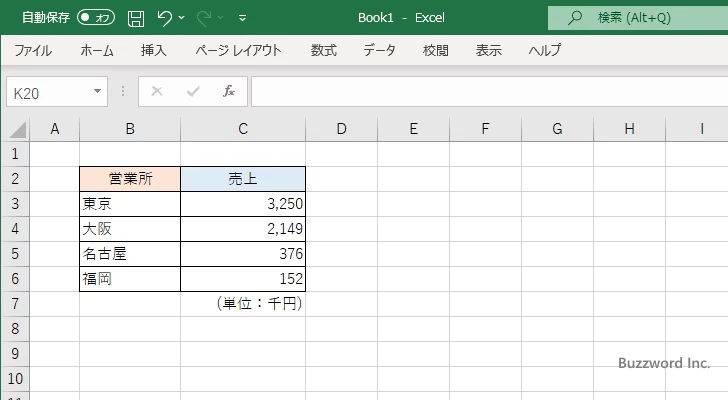Switch to the 数式 tab
728x400 pixels.
[324, 50]
